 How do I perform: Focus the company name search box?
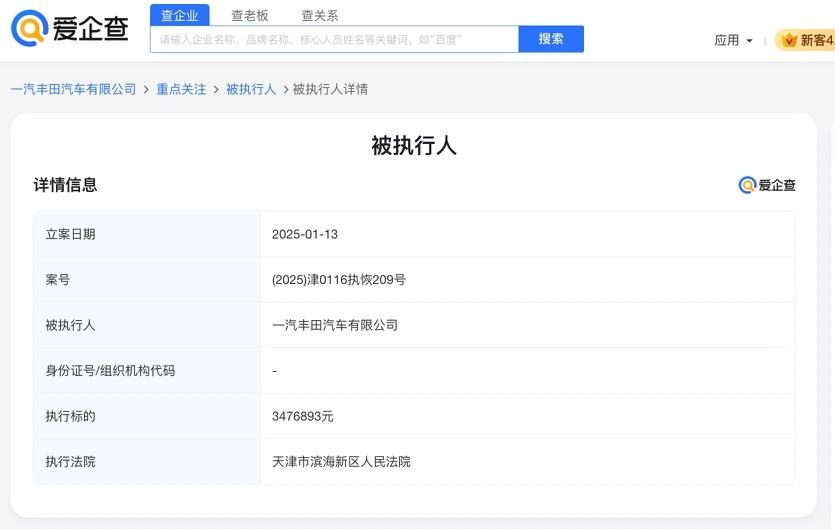pos(334,39)
